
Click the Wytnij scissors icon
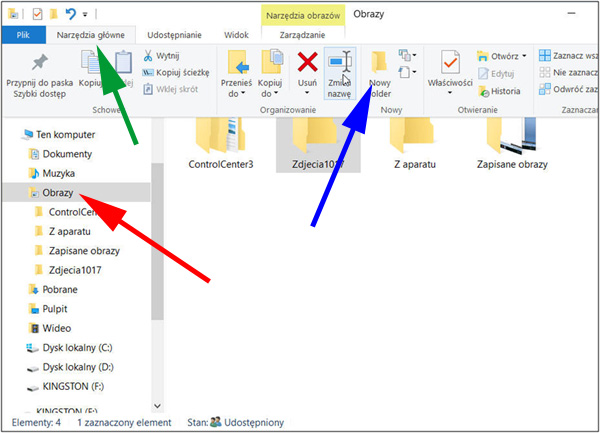click(x=148, y=56)
